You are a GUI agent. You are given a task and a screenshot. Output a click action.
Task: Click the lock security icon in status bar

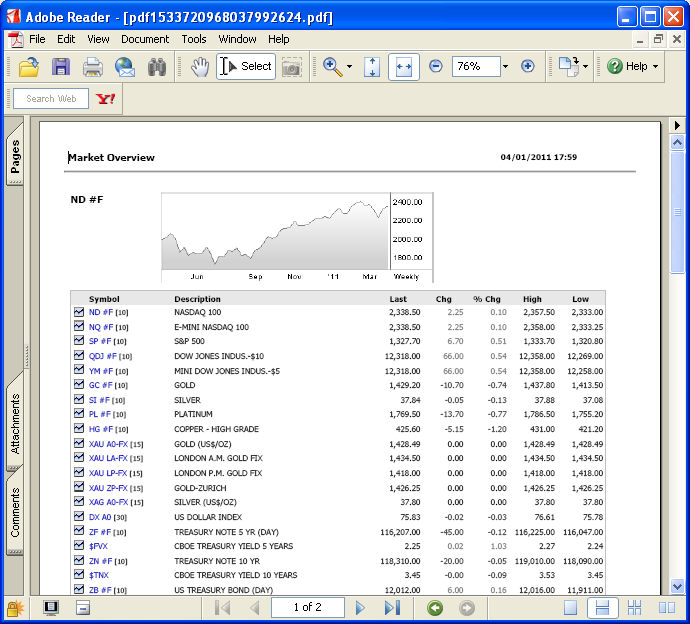15,609
